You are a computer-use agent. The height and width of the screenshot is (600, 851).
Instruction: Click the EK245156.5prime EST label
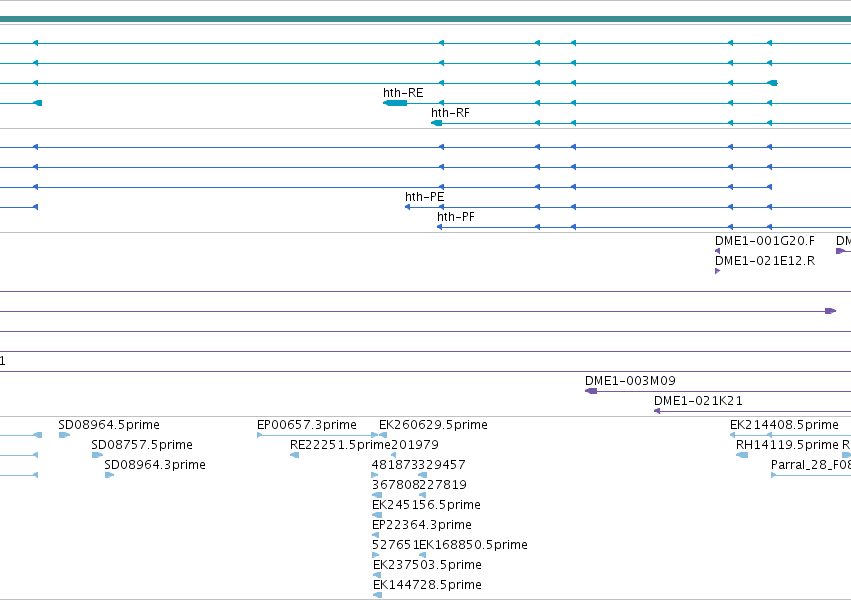point(426,505)
